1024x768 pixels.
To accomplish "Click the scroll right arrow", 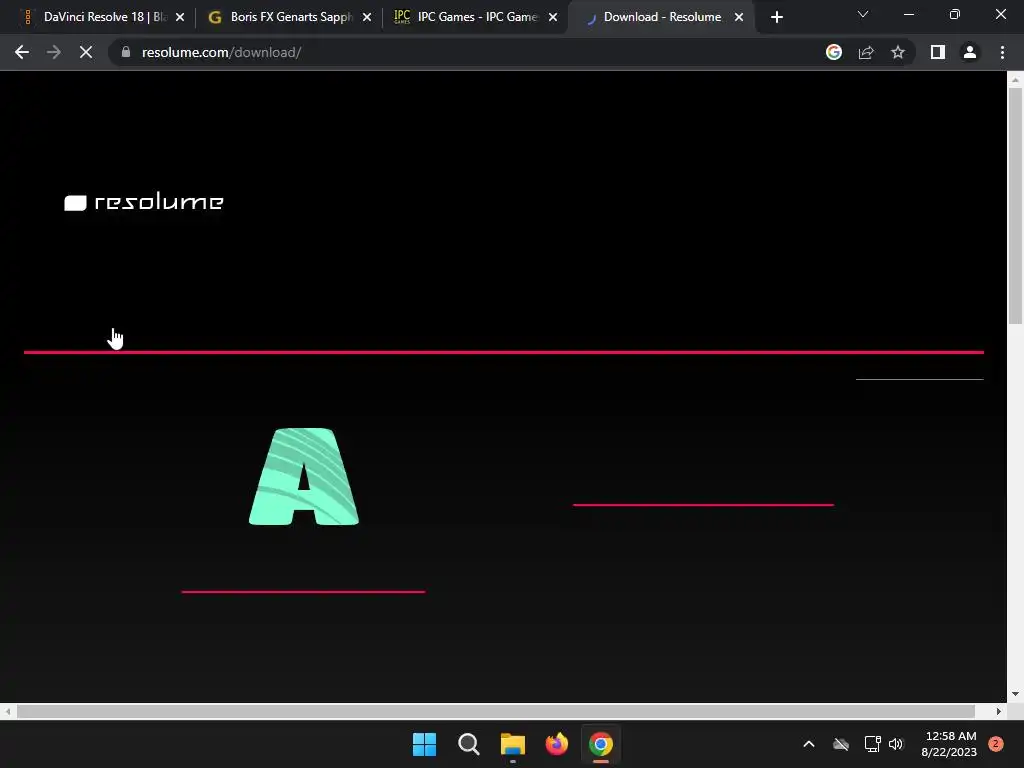I will pos(999,711).
